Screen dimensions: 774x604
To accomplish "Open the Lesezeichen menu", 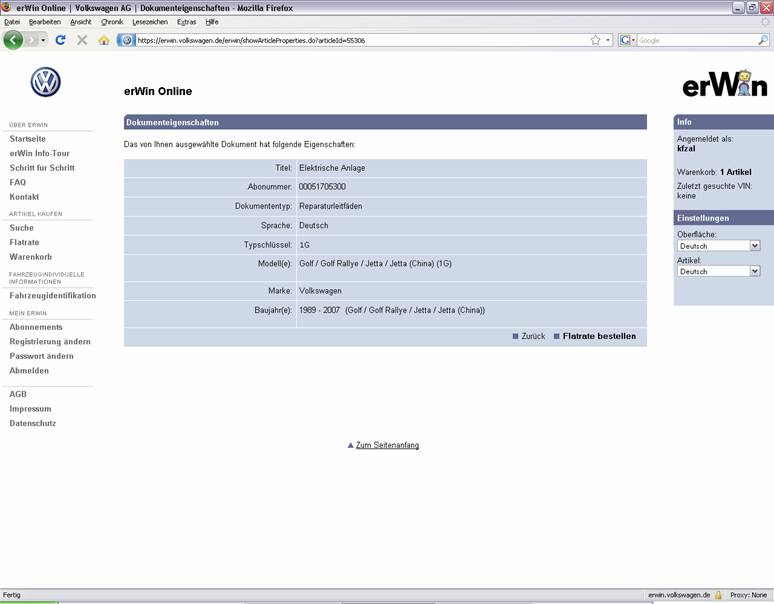I will pyautogui.click(x=150, y=21).
